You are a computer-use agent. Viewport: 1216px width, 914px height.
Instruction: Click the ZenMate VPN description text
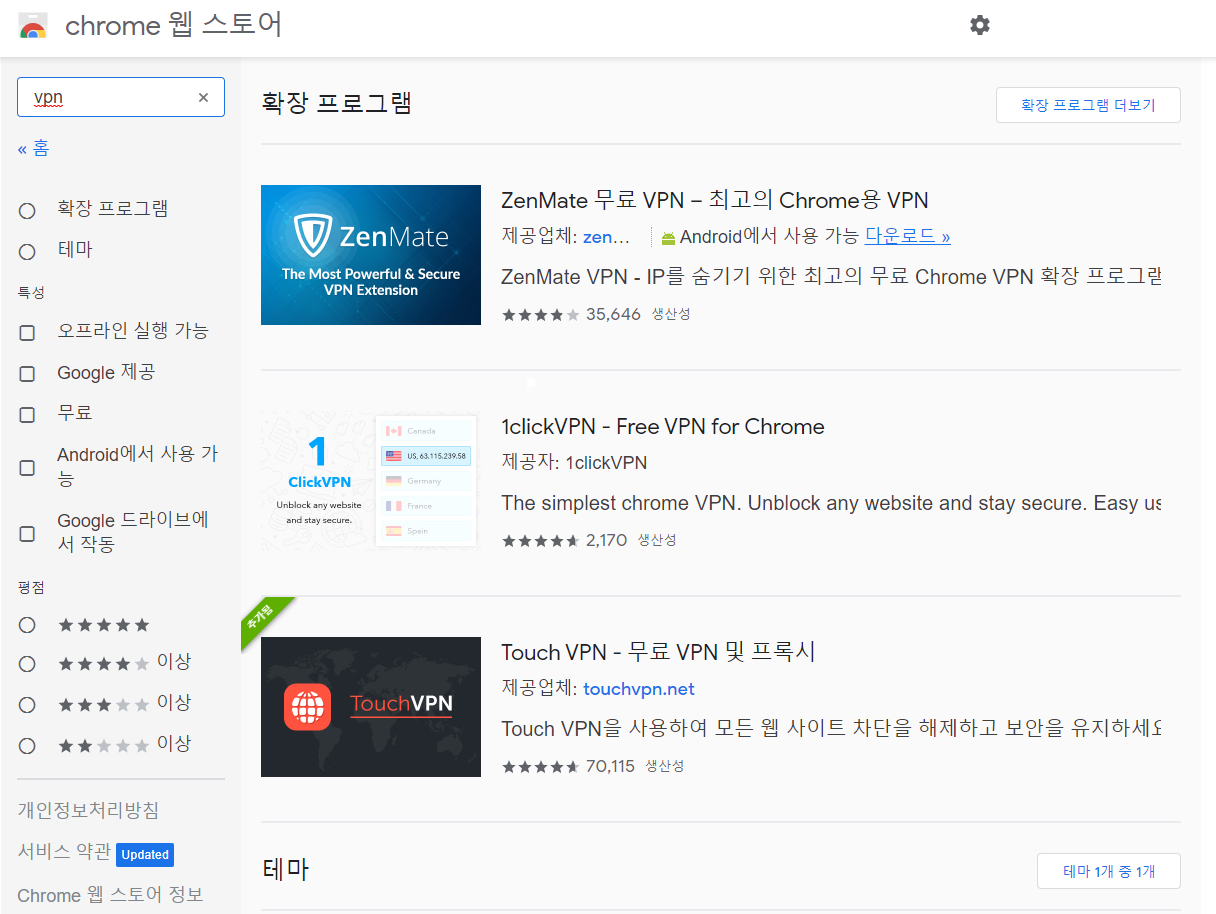click(x=831, y=277)
